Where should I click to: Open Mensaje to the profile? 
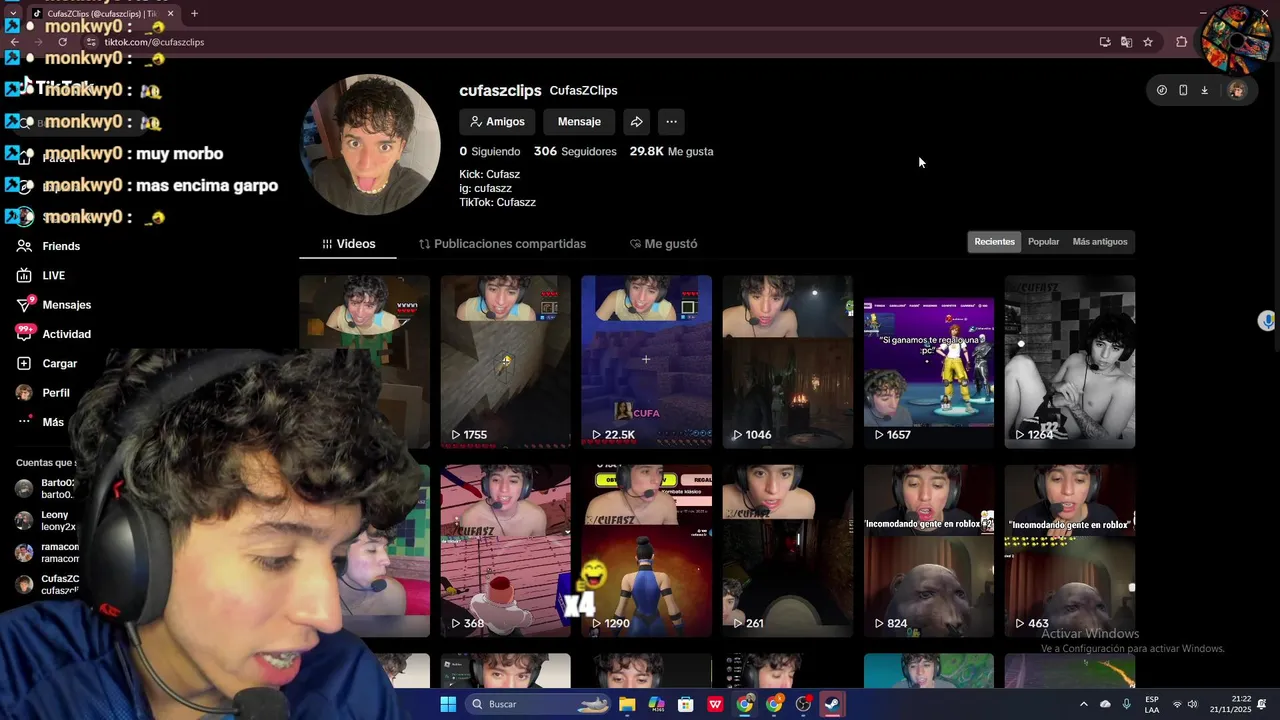[579, 122]
